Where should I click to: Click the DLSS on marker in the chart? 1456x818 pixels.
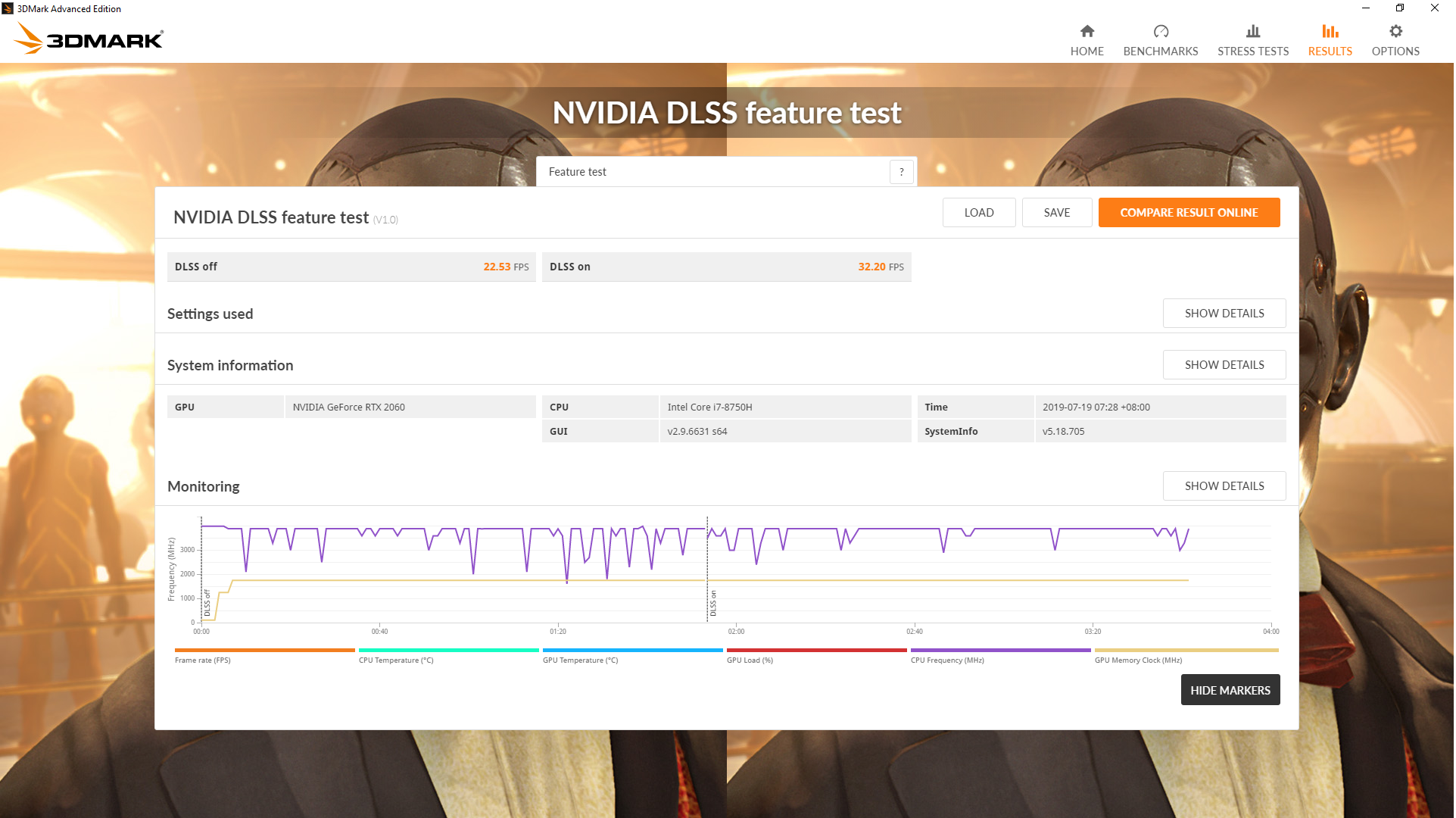click(714, 604)
